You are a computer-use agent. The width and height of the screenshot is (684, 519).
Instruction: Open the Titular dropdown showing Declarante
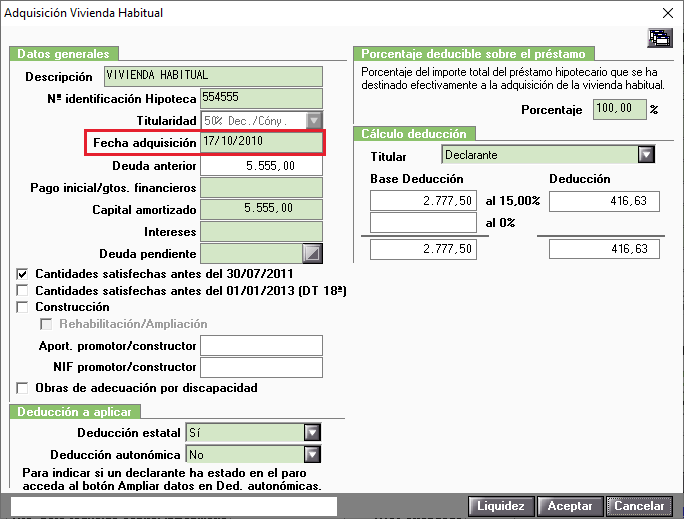point(646,155)
